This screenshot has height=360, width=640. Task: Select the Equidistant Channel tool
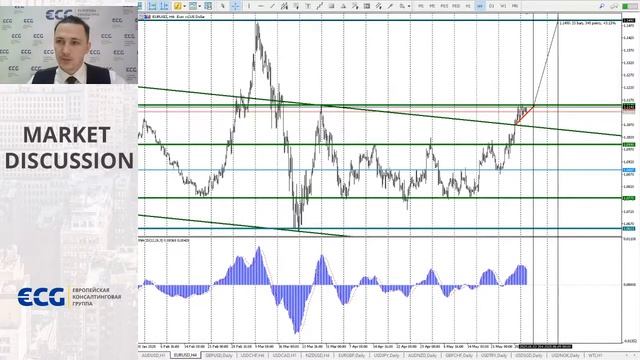click(x=283, y=6)
